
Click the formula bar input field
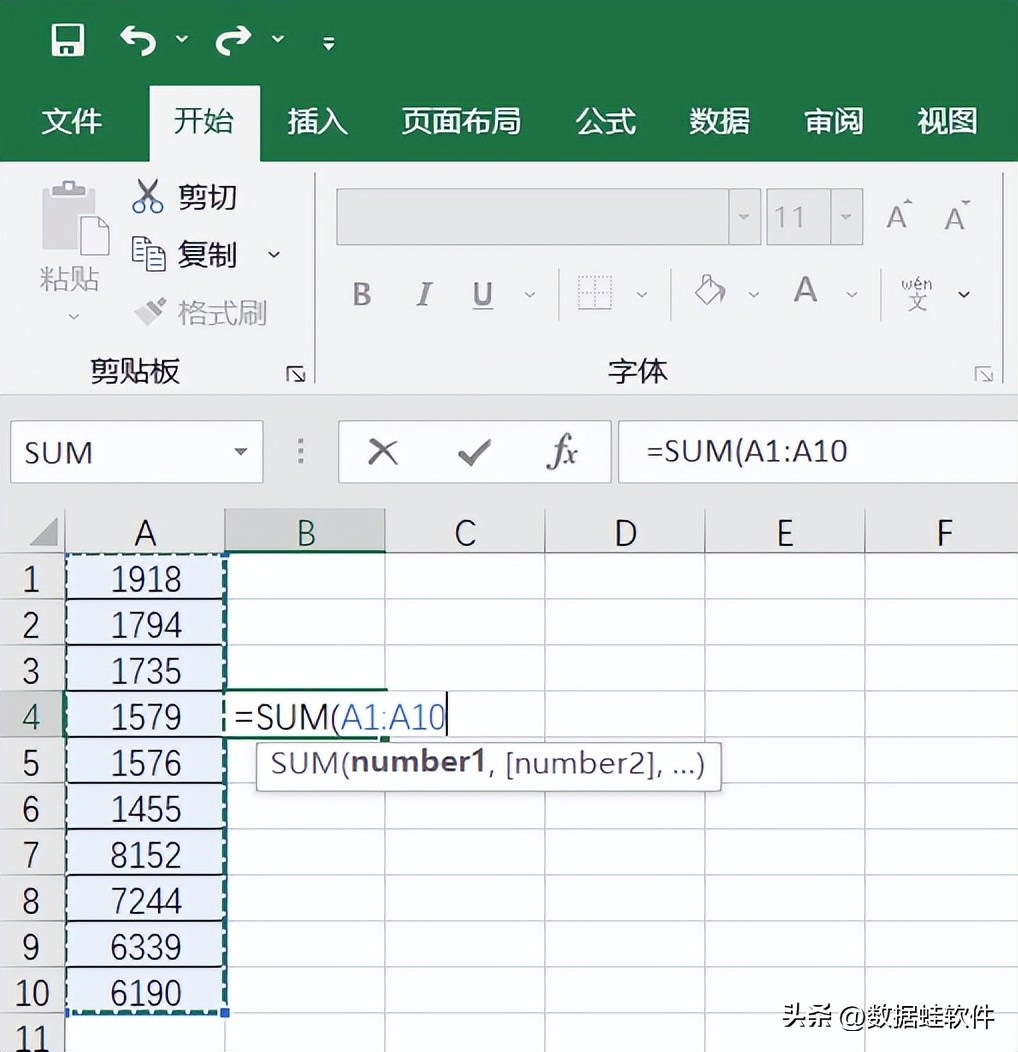click(x=820, y=452)
